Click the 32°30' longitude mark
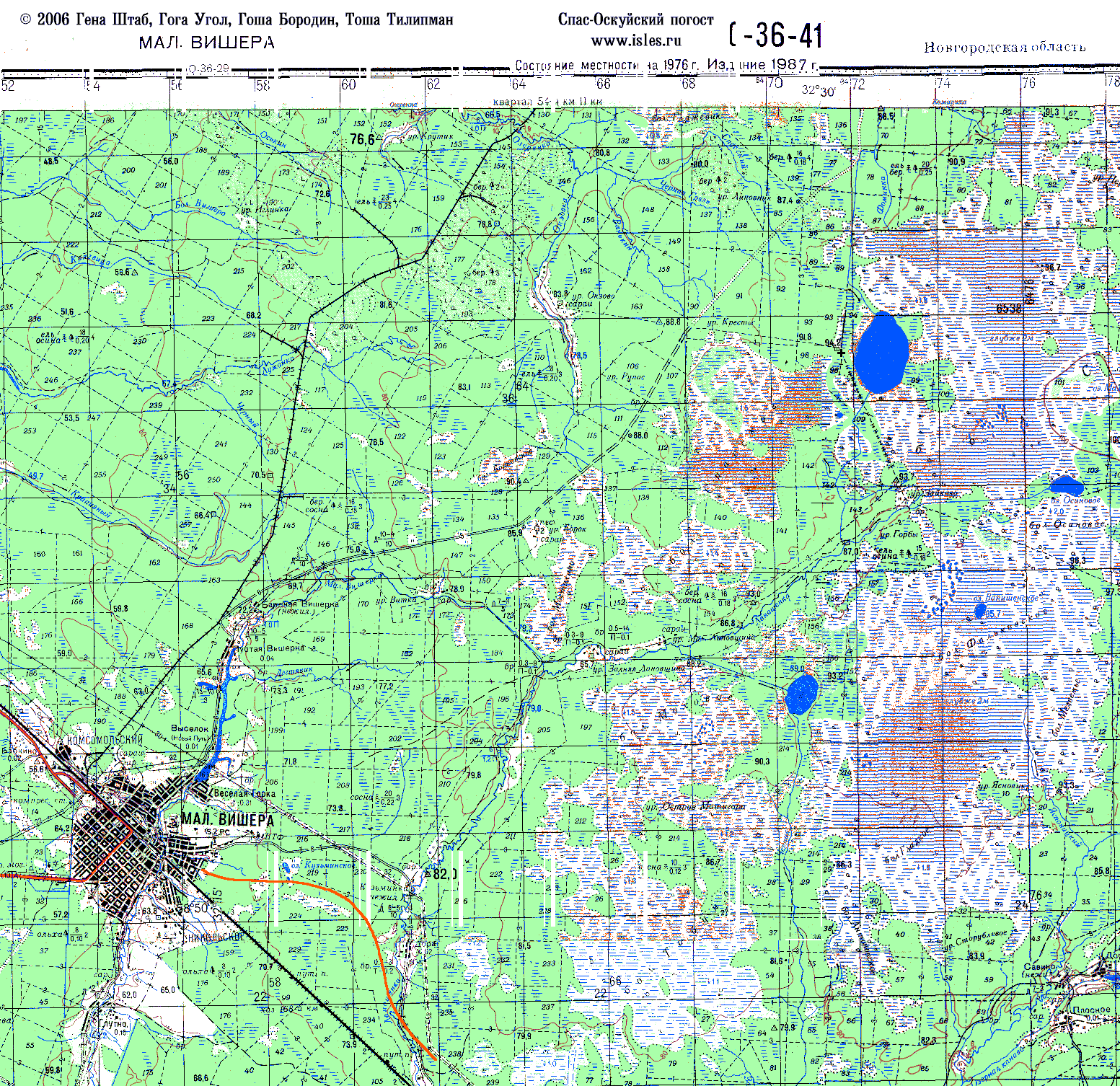1120x1086 pixels. tap(818, 91)
